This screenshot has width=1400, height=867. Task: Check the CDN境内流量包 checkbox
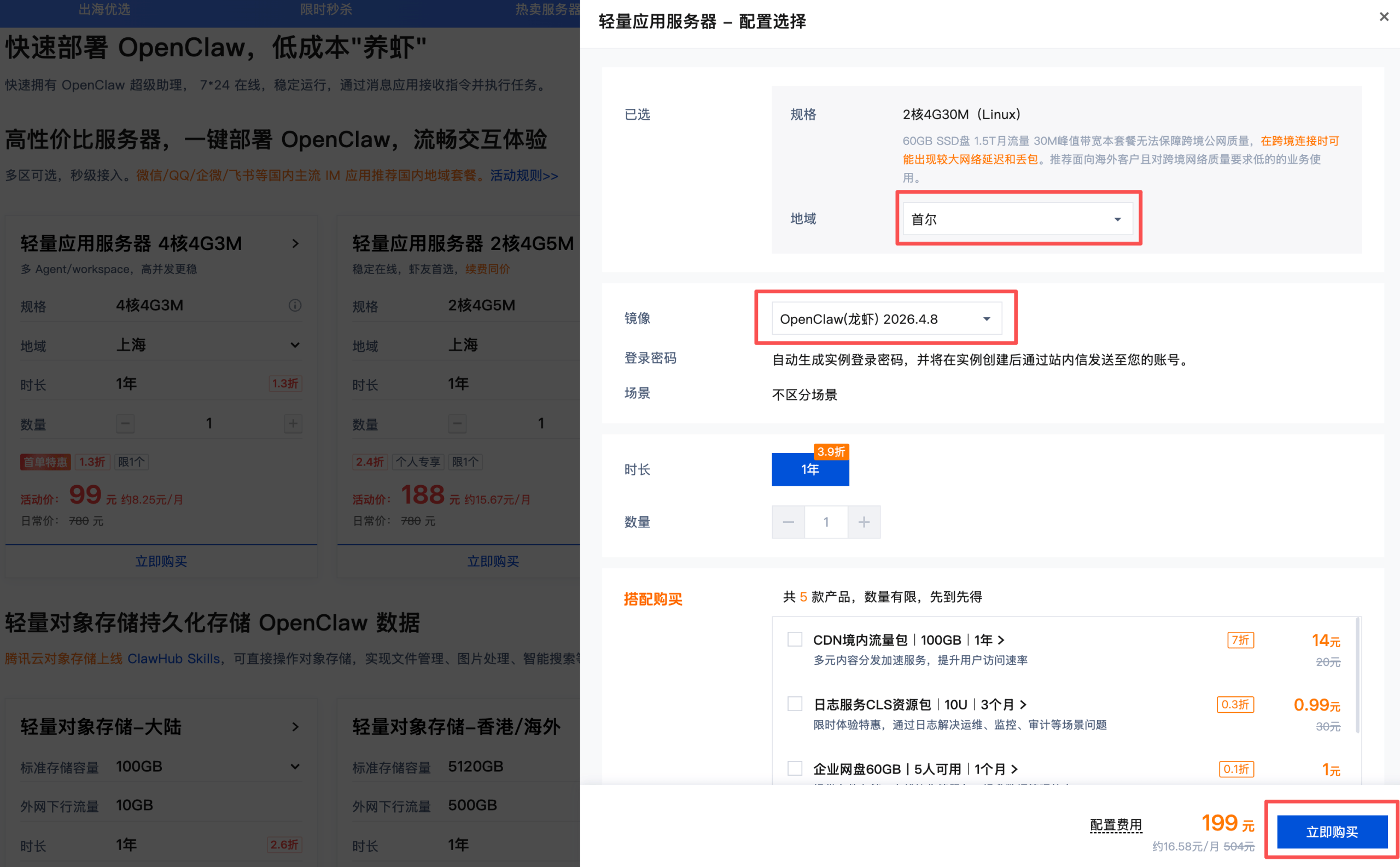coord(795,639)
